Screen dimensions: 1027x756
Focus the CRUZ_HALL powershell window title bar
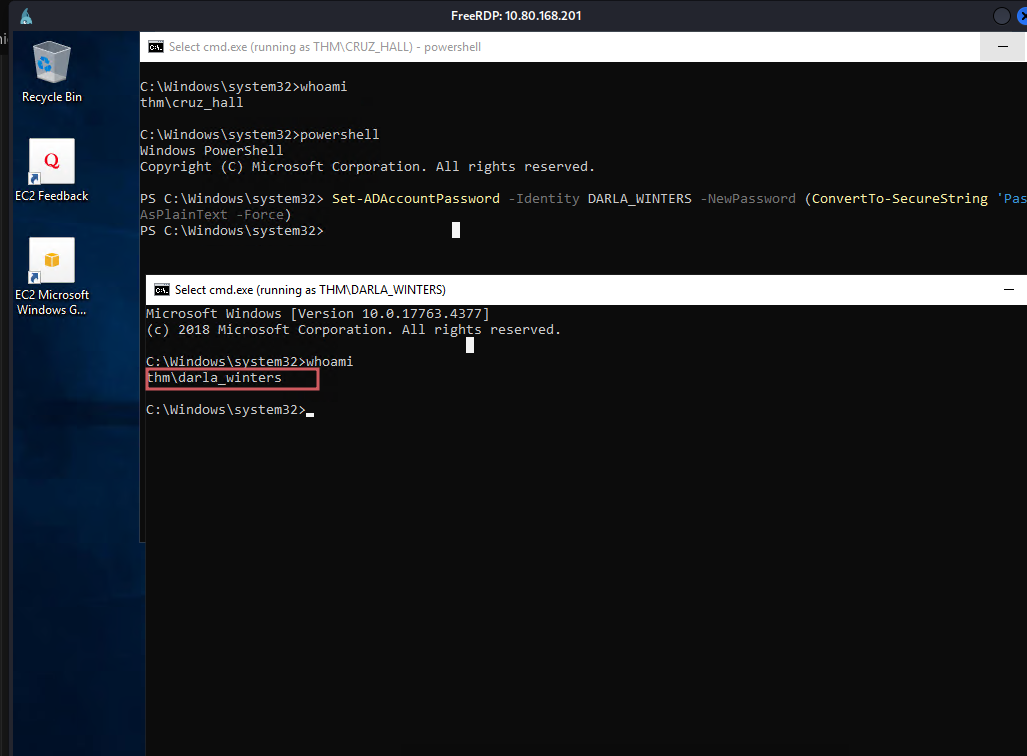(x=600, y=47)
